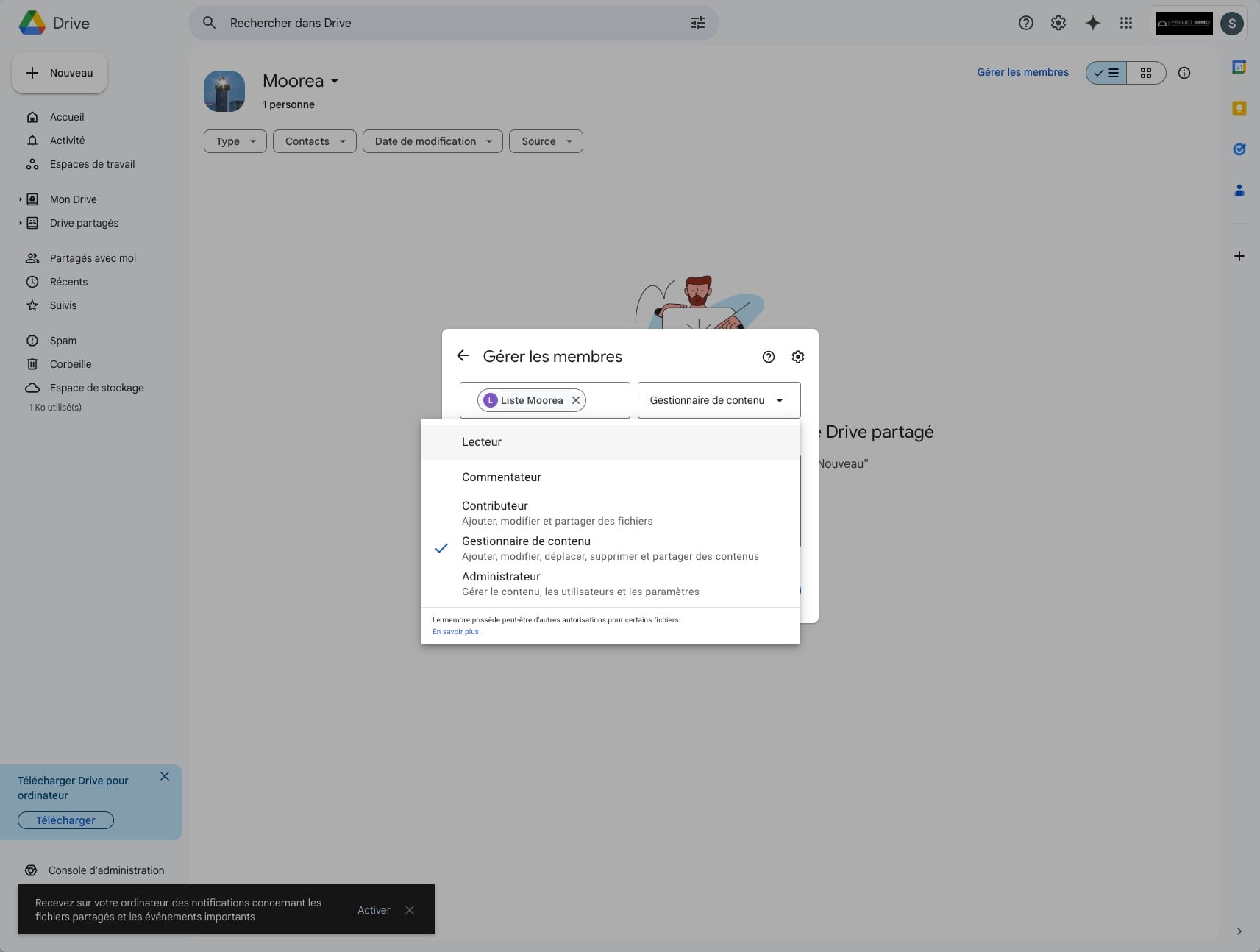
Task: Open the help icon in members dialog
Action: click(x=769, y=357)
